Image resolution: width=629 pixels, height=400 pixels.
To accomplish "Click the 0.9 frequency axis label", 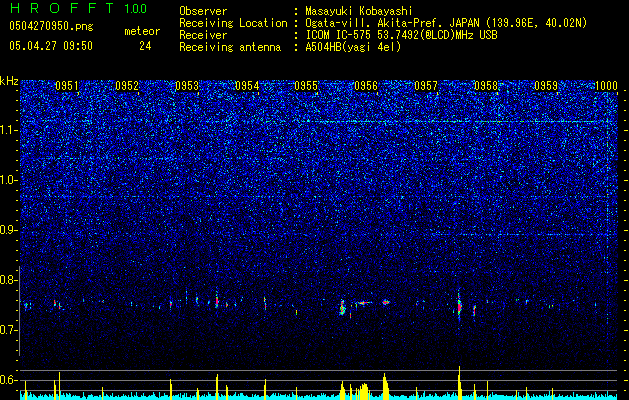I will 8,230.
